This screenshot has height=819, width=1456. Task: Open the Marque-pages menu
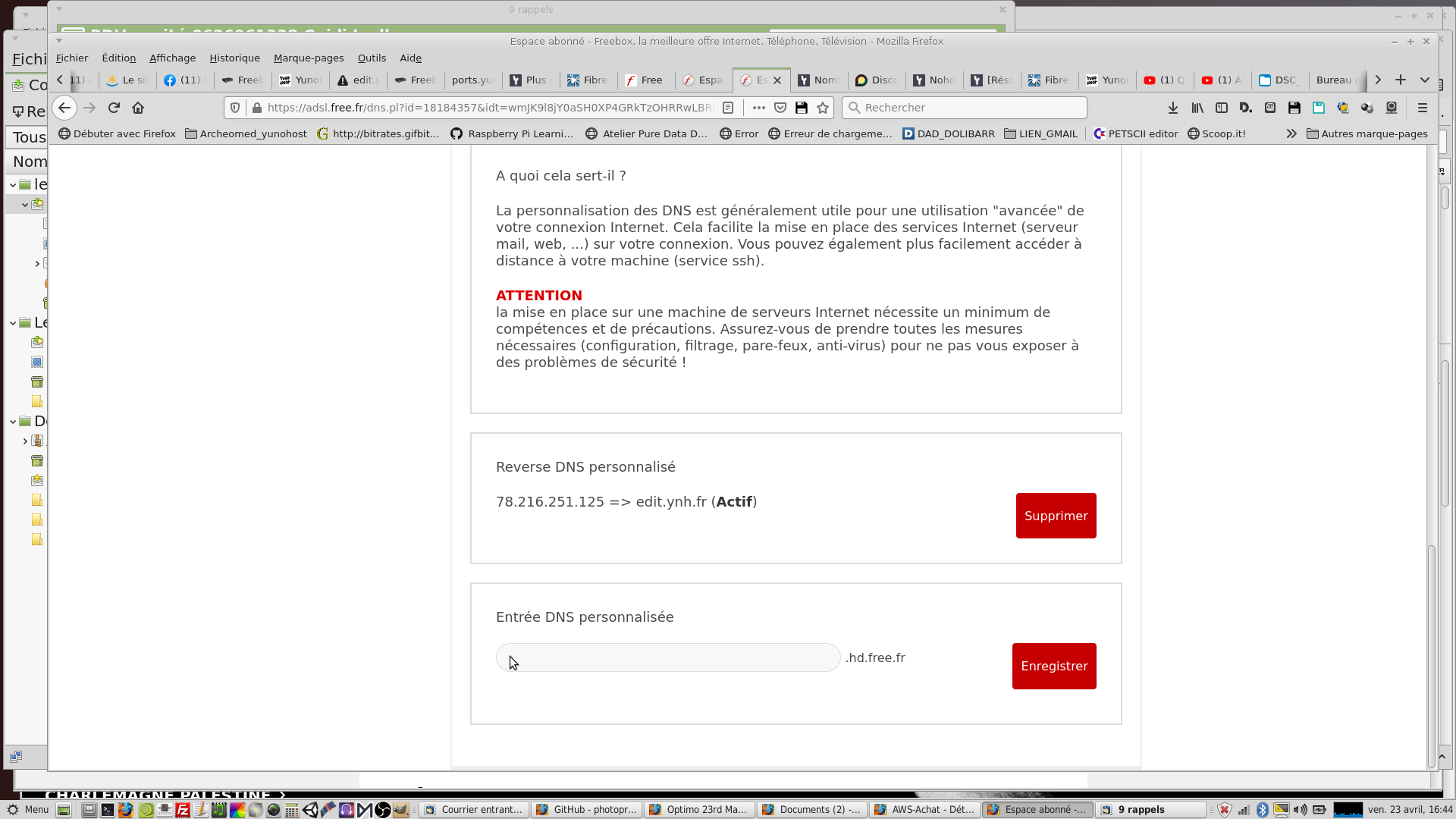309,58
